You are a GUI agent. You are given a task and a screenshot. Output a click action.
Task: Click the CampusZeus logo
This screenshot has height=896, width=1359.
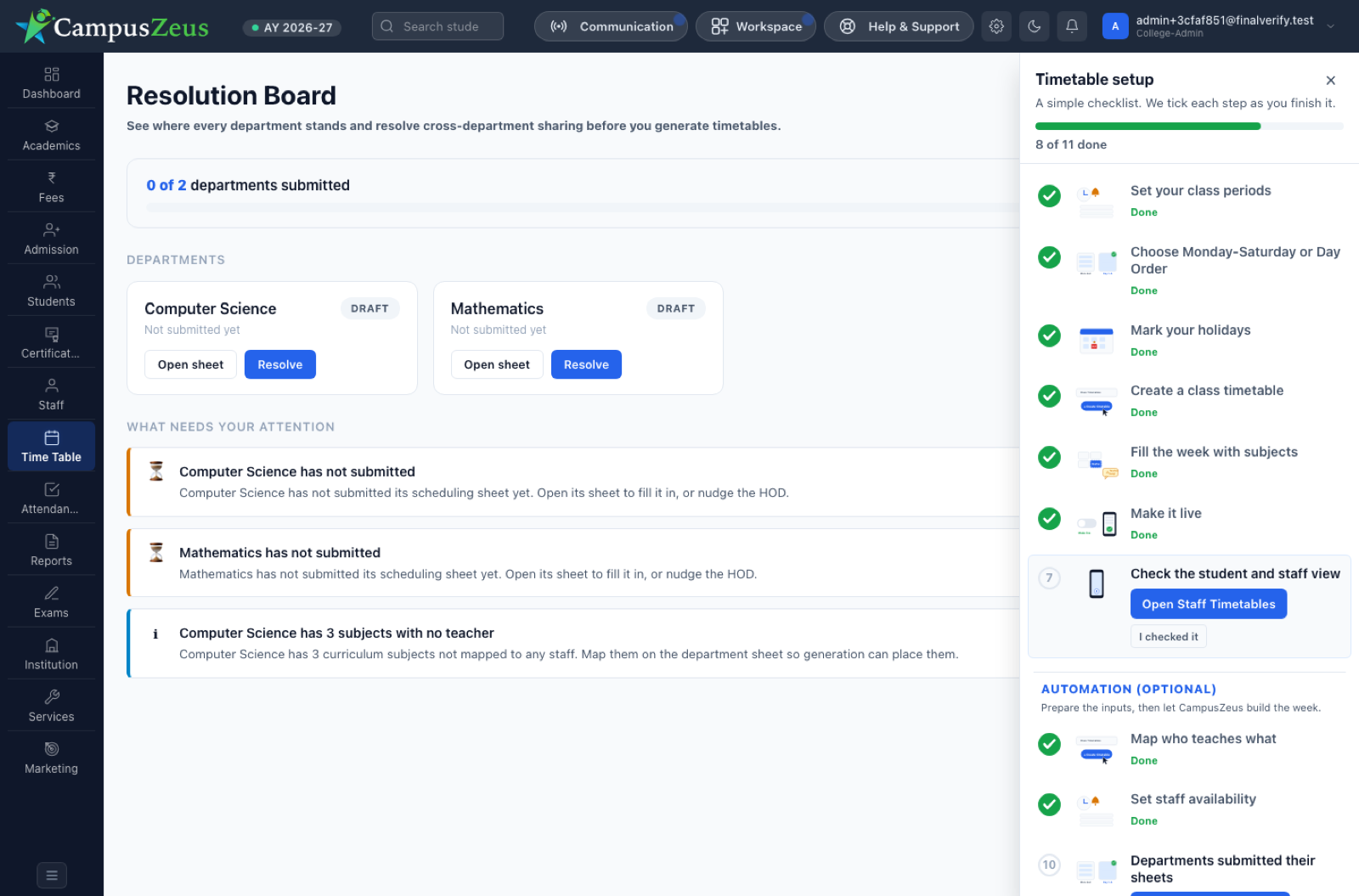112,26
